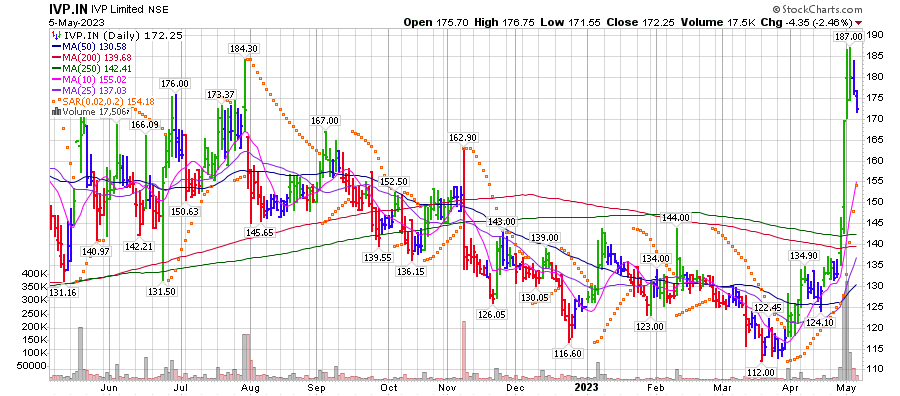Image resolution: width=900 pixels, height=396 pixels.
Task: Click the 136.15 low price label
Action: [x=410, y=272]
